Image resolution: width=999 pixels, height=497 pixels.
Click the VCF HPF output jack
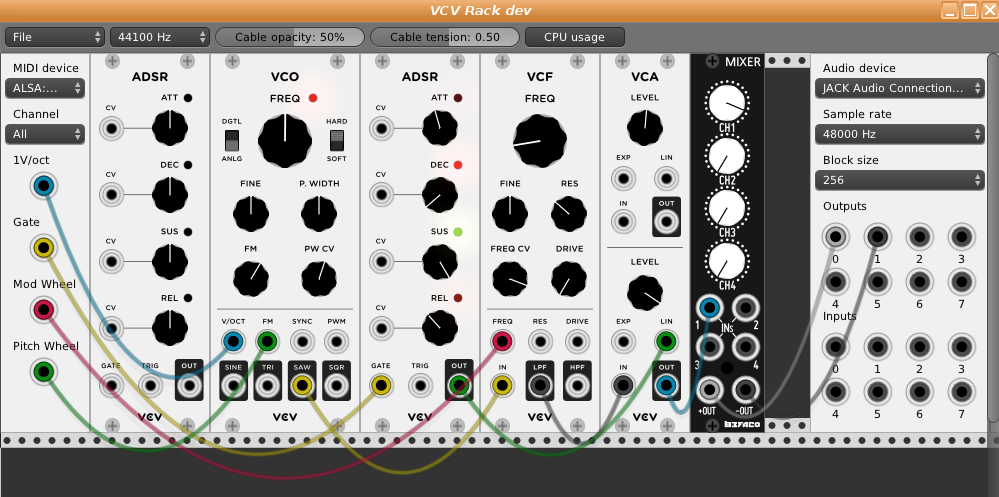(x=577, y=385)
